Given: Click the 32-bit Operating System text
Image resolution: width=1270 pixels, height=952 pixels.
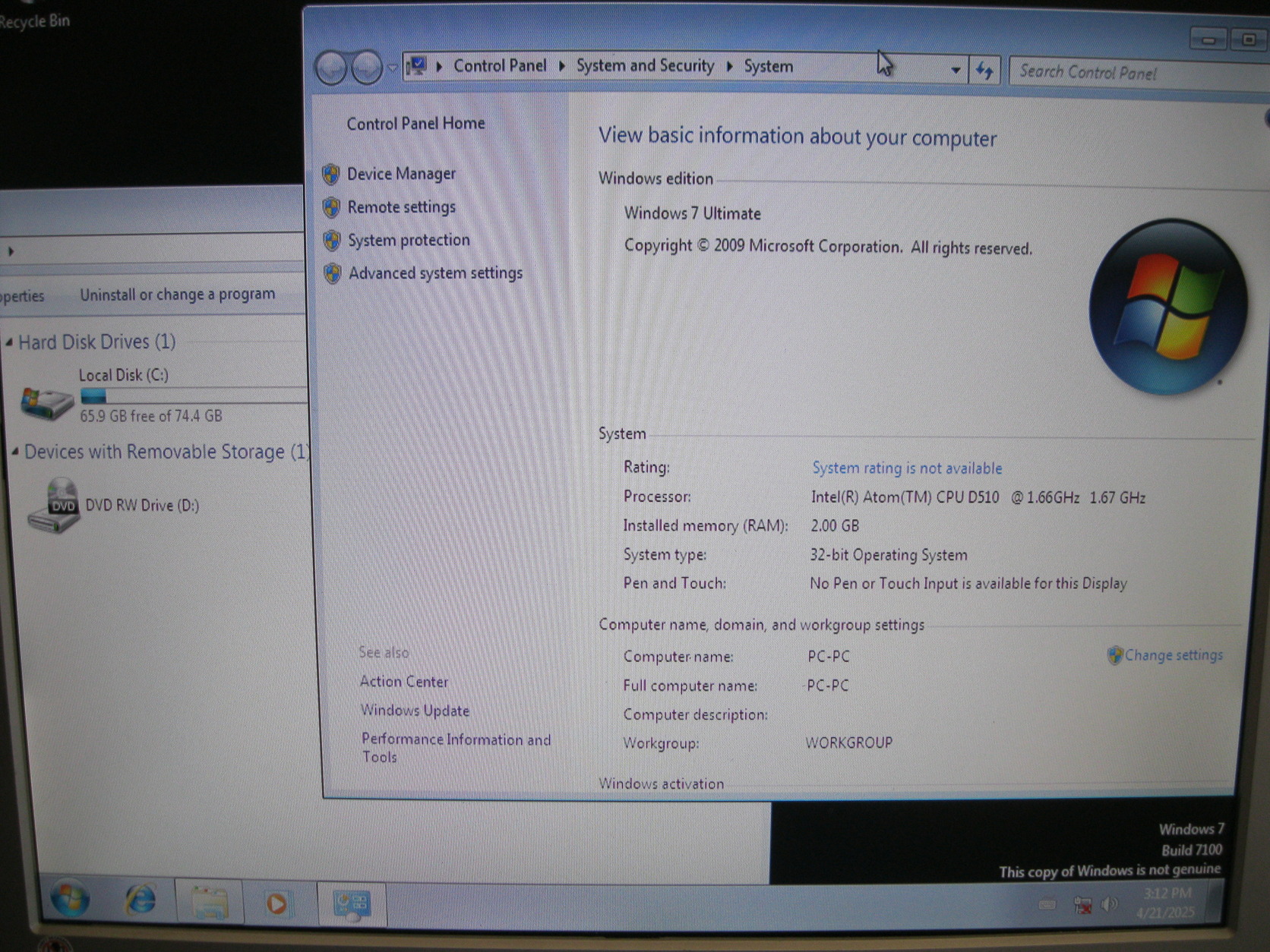Looking at the screenshot, I should [888, 555].
